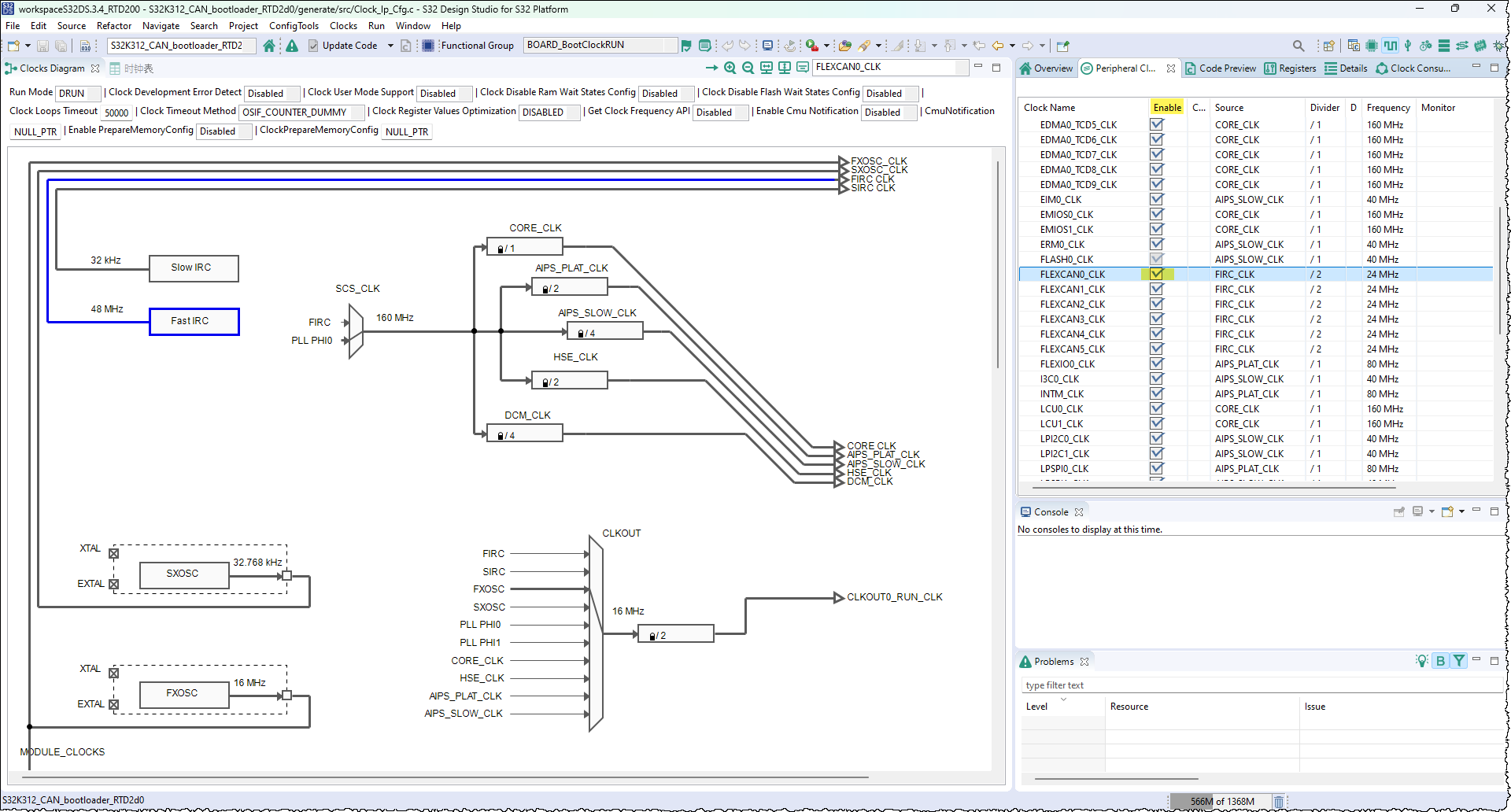Click the fit-width zoom icon in diagram toolbar
Screen dimensions: 1511x812
pos(766,68)
